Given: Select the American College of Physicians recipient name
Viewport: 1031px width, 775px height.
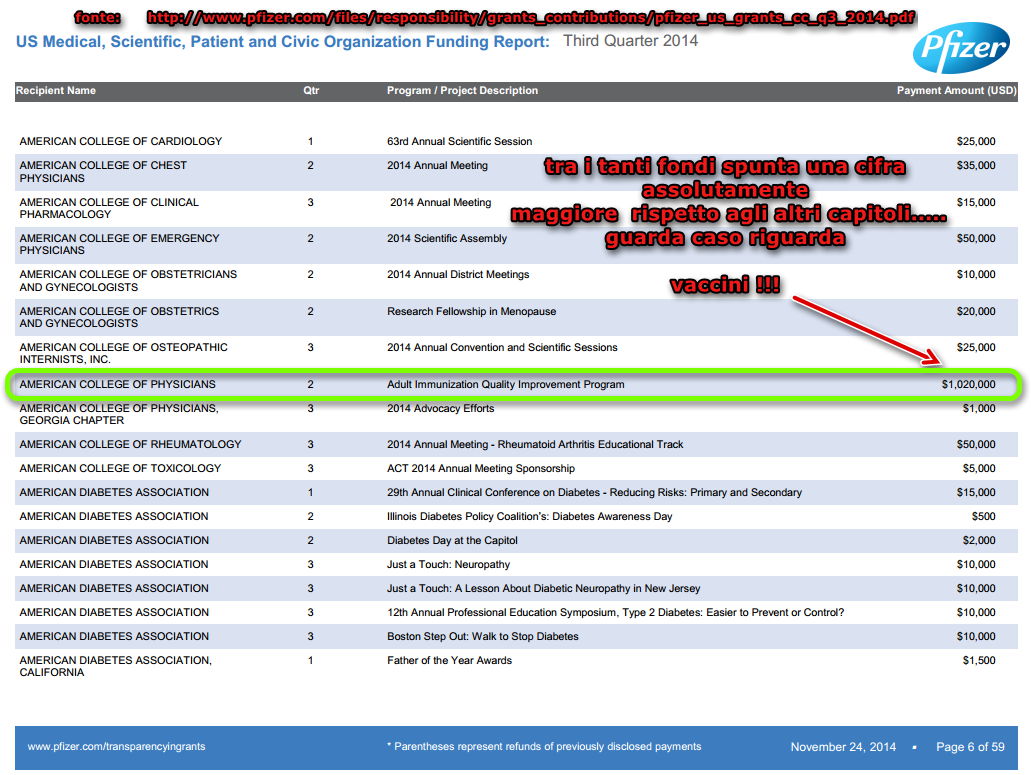Looking at the screenshot, I should point(118,385).
